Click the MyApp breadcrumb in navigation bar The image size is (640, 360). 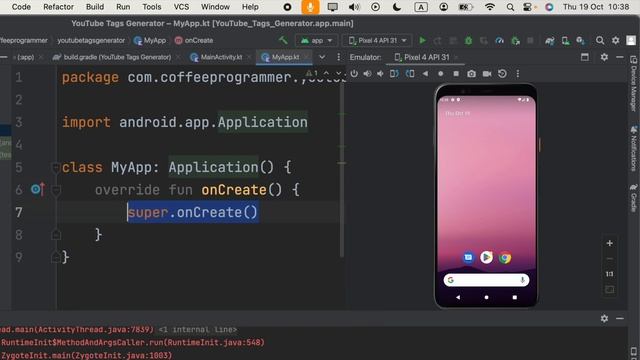pyautogui.click(x=150, y=40)
